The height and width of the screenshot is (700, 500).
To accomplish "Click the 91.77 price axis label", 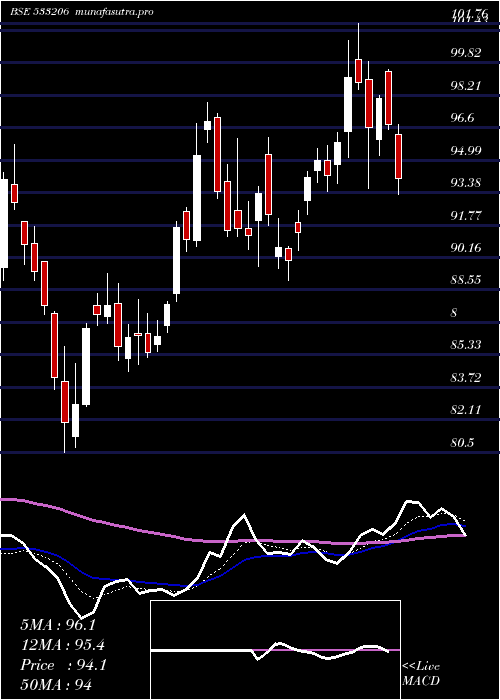I will pos(467,215).
